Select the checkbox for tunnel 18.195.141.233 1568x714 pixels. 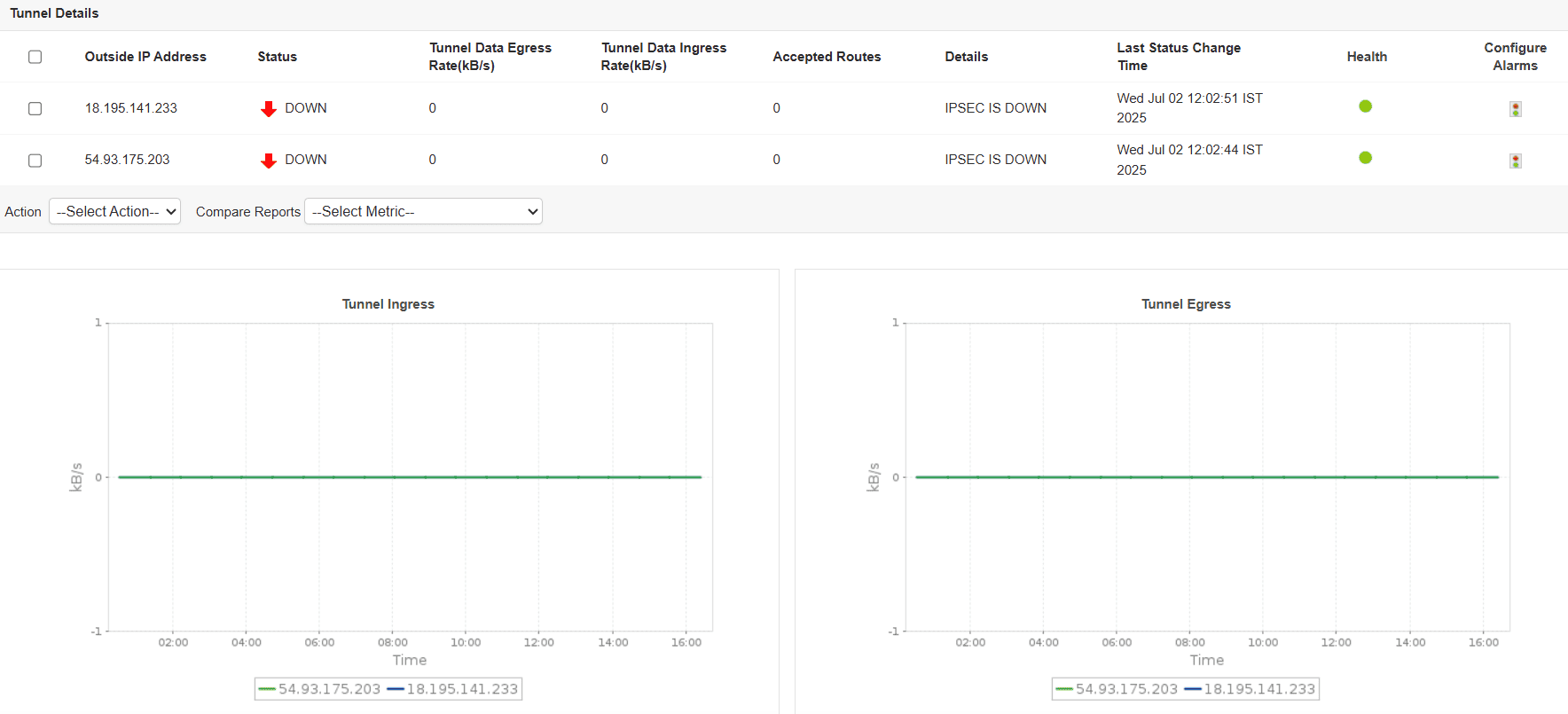tap(35, 108)
